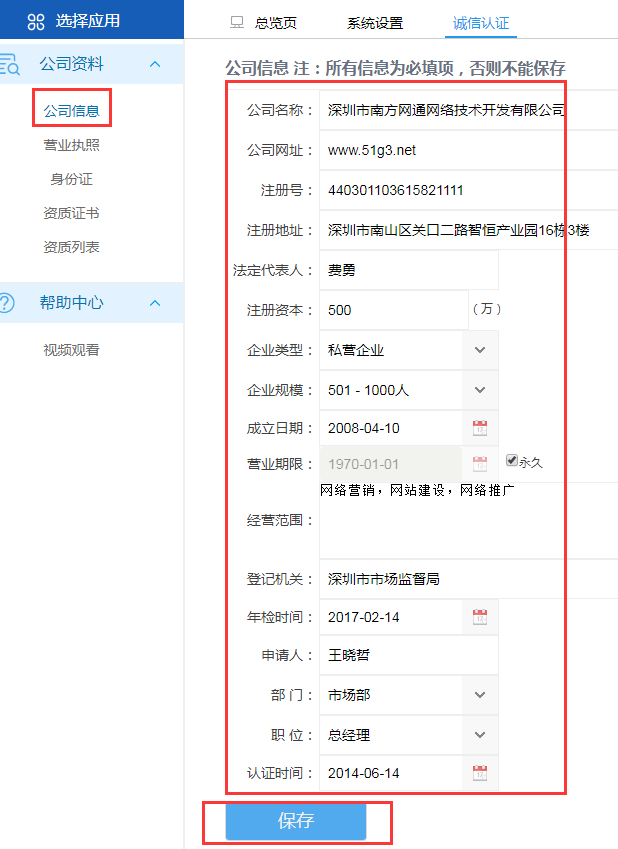Open calendar picker for 成立日期
This screenshot has width=618, height=849.
[480, 428]
